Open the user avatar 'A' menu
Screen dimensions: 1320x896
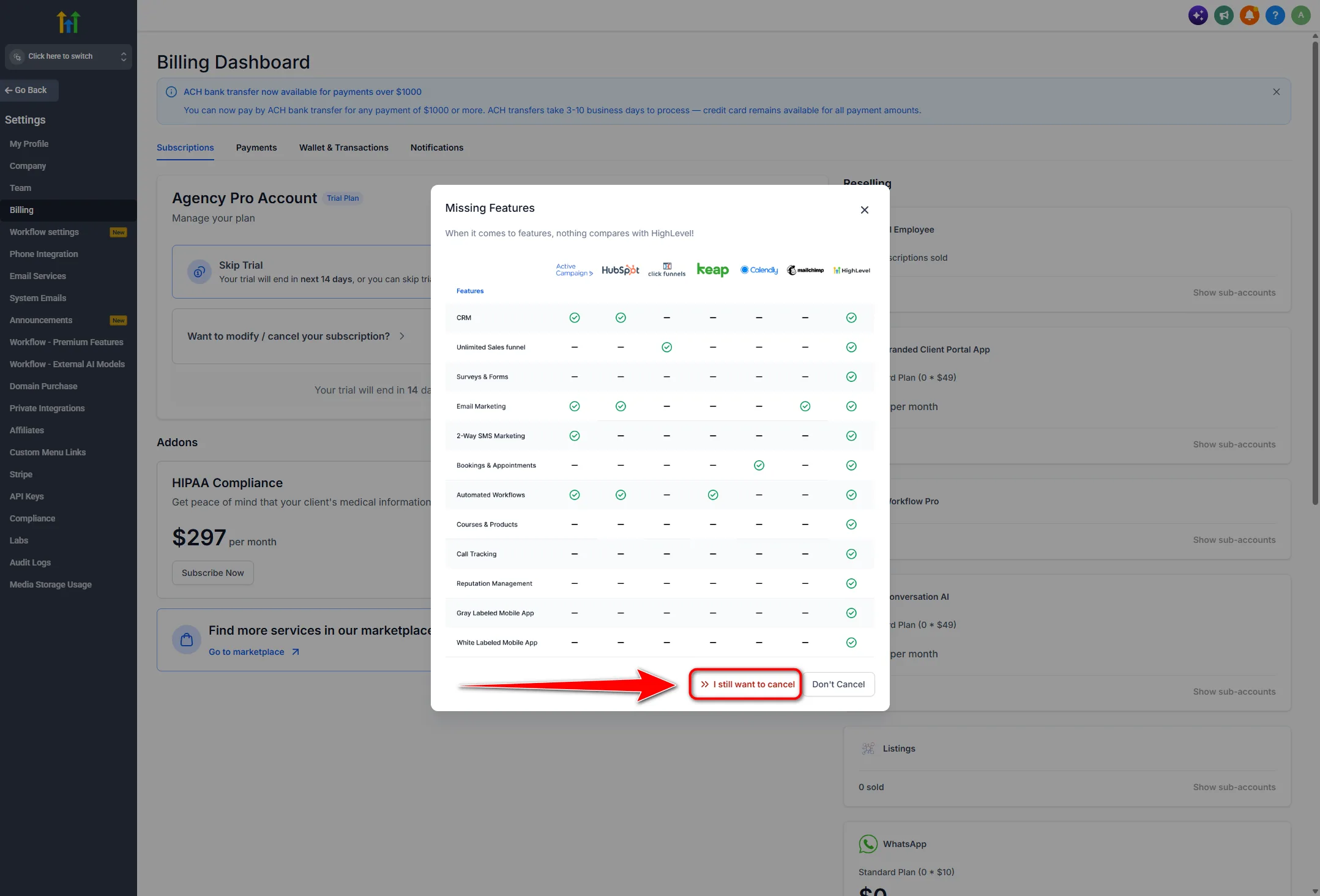[x=1300, y=15]
